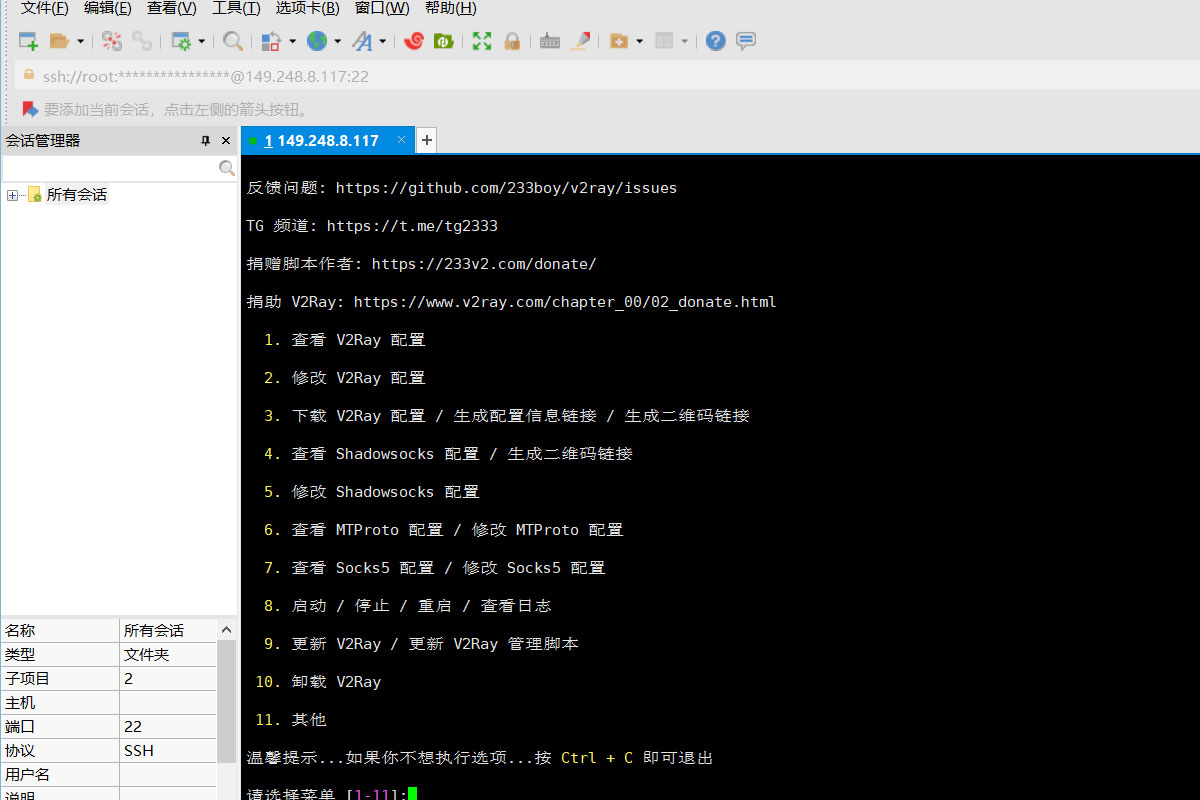Expand the globe encoding dropdown arrow
This screenshot has width=1200, height=800.
(x=337, y=42)
